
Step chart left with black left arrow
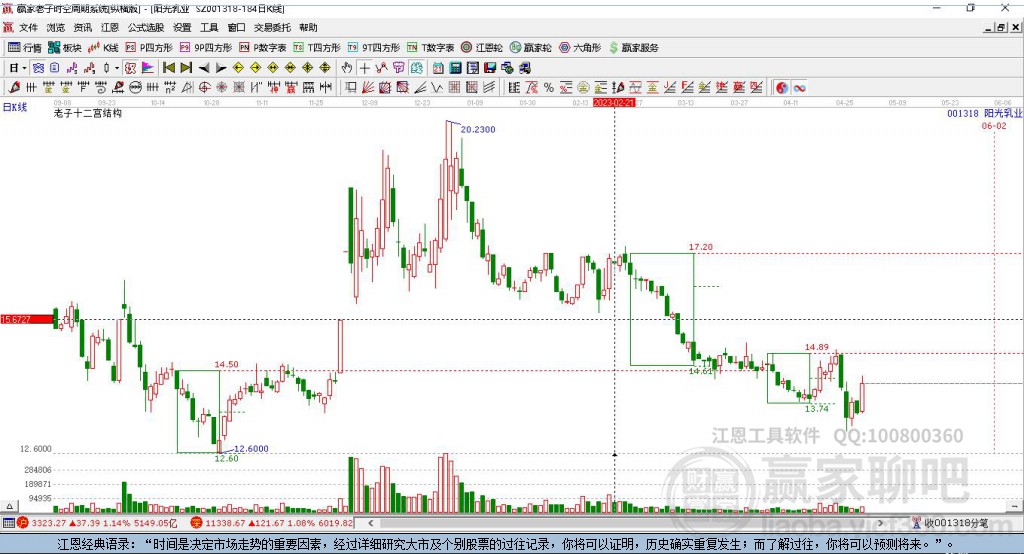(x=204, y=68)
